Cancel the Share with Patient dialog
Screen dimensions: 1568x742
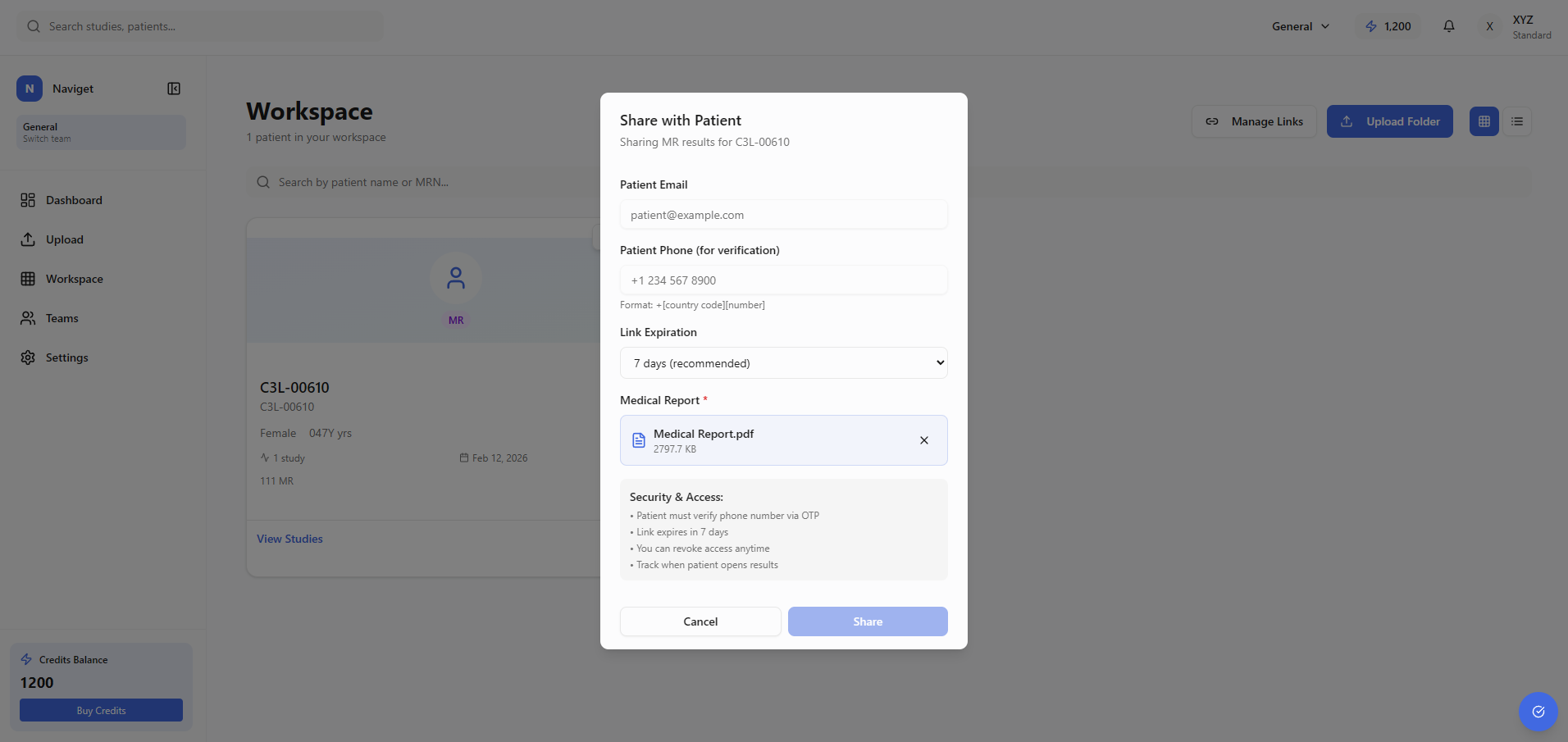pos(700,621)
